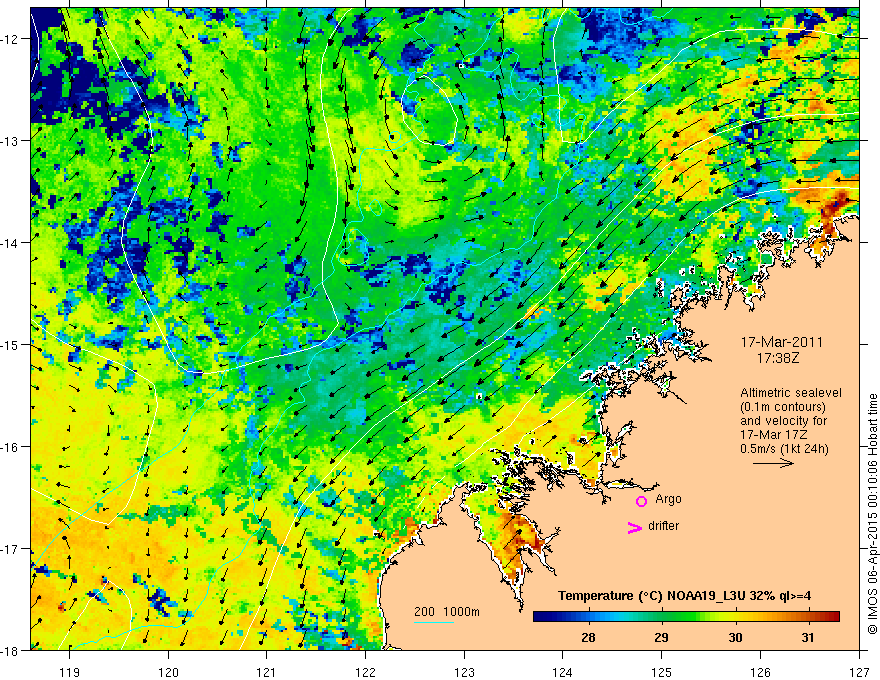
Task: Click the latitude axis label -17
Action: tap(11, 549)
